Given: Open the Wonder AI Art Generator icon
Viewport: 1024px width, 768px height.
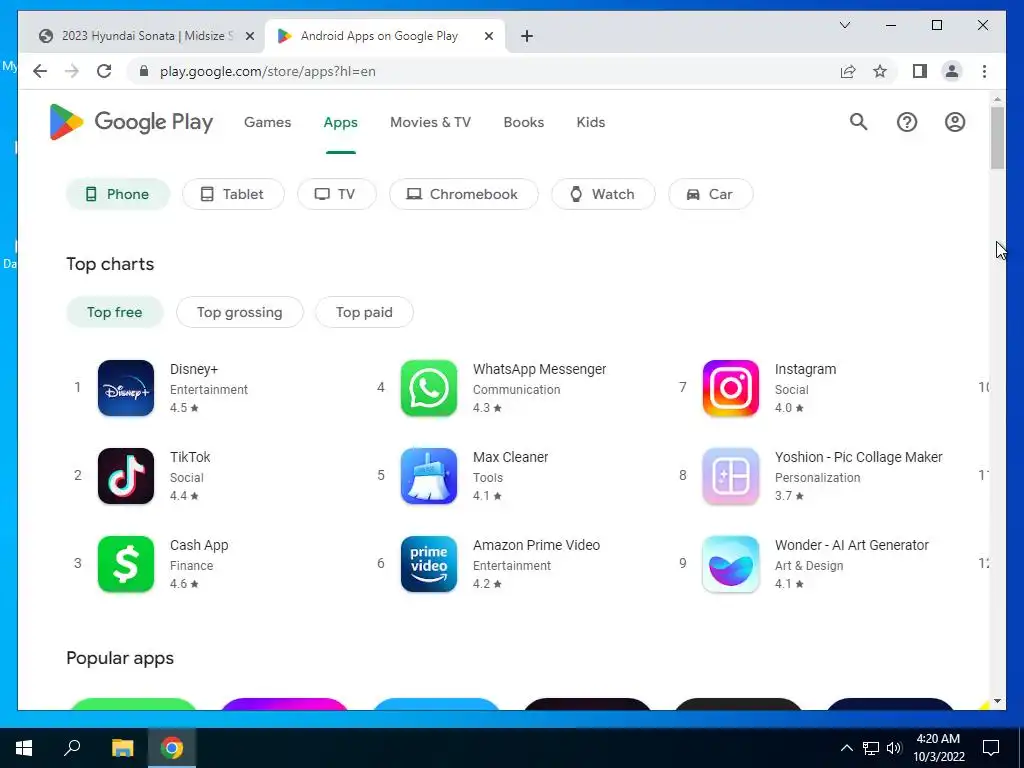Looking at the screenshot, I should tap(731, 564).
